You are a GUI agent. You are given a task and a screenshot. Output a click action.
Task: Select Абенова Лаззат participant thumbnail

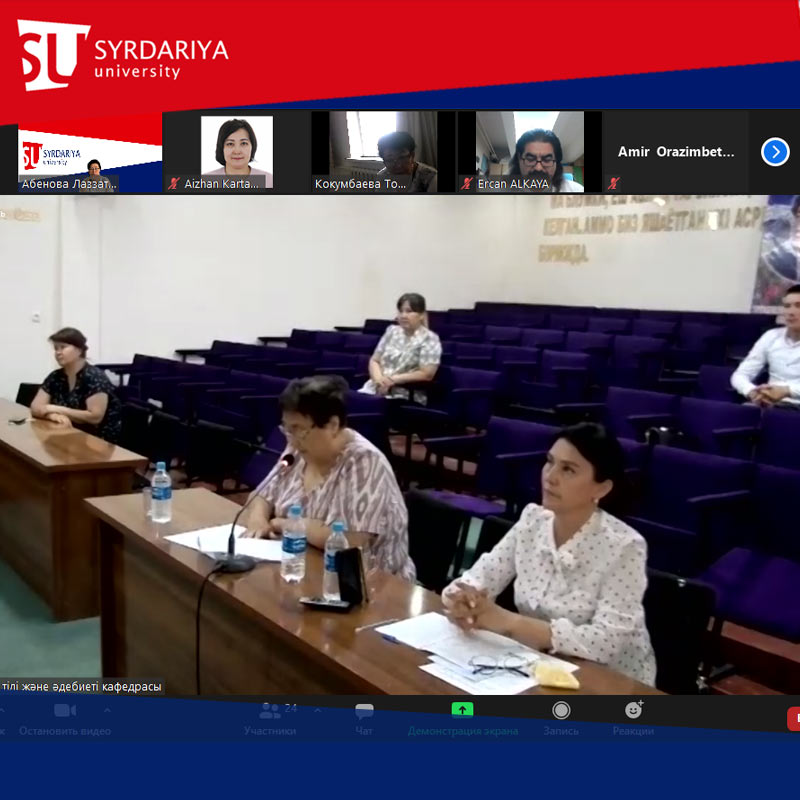coord(90,152)
